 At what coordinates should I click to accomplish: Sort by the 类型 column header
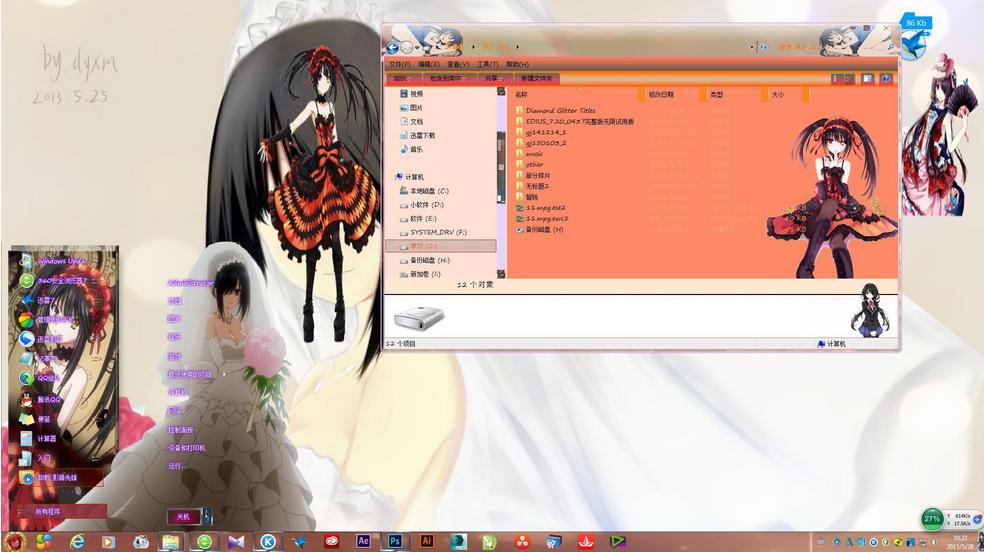pyautogui.click(x=716, y=94)
